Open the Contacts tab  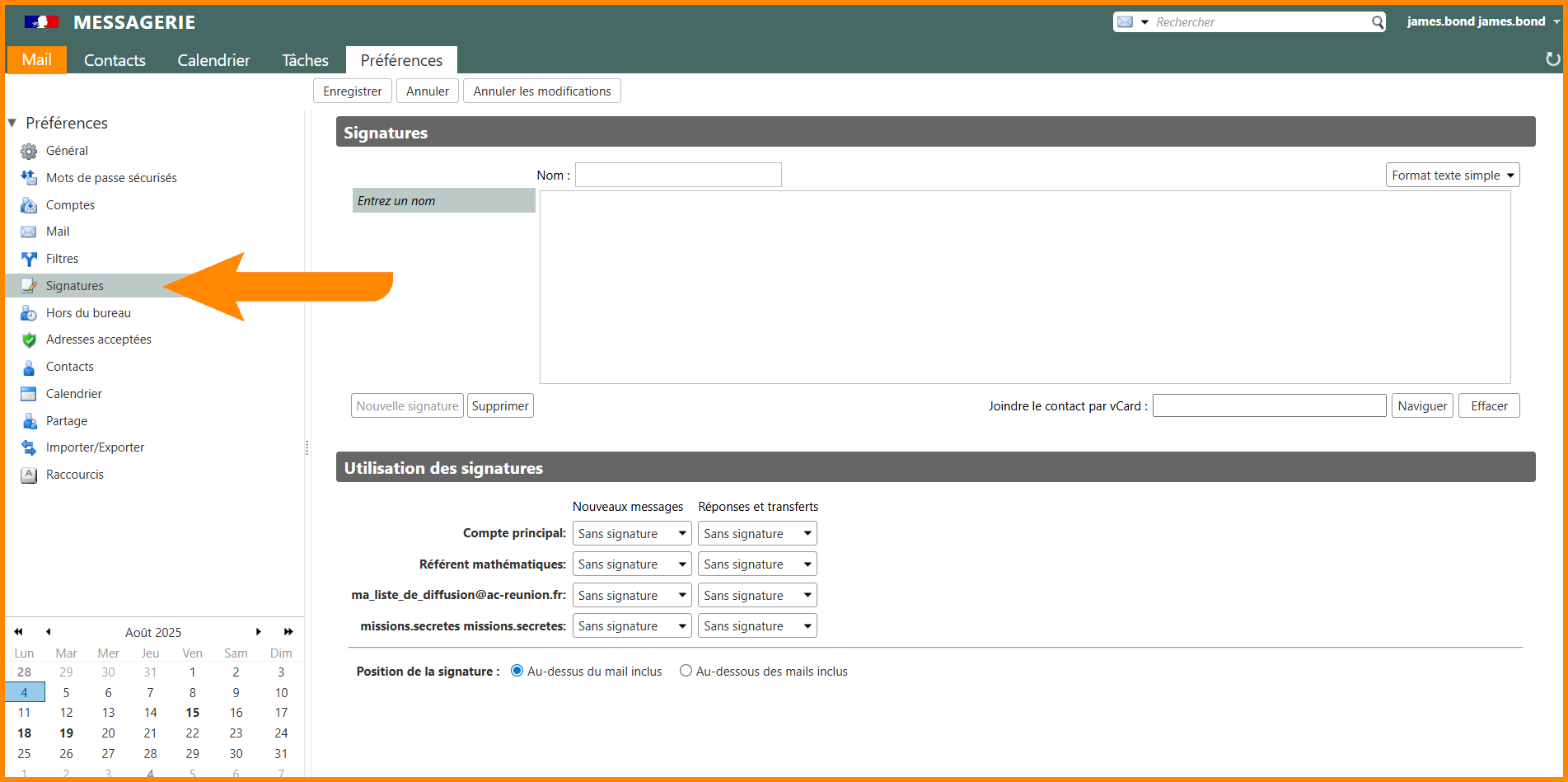pos(115,60)
